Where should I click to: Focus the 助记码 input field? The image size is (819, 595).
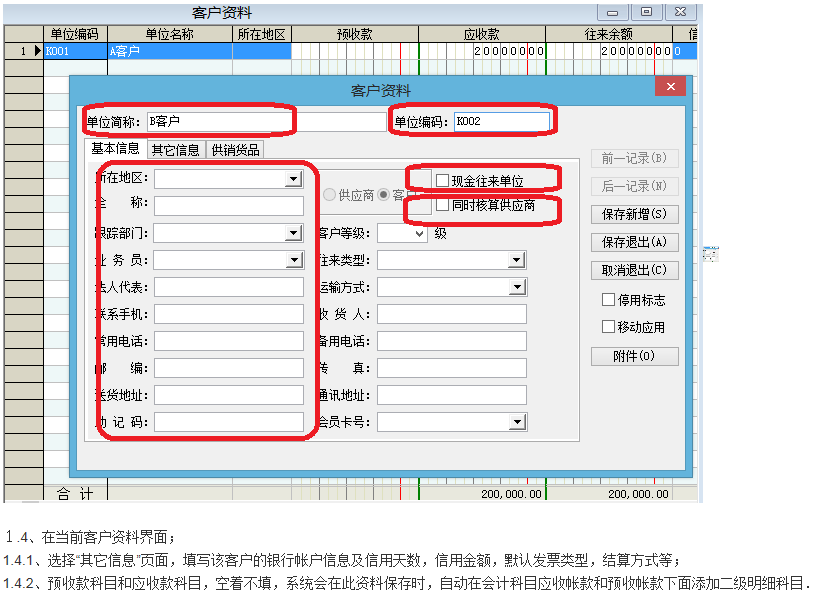pos(229,422)
